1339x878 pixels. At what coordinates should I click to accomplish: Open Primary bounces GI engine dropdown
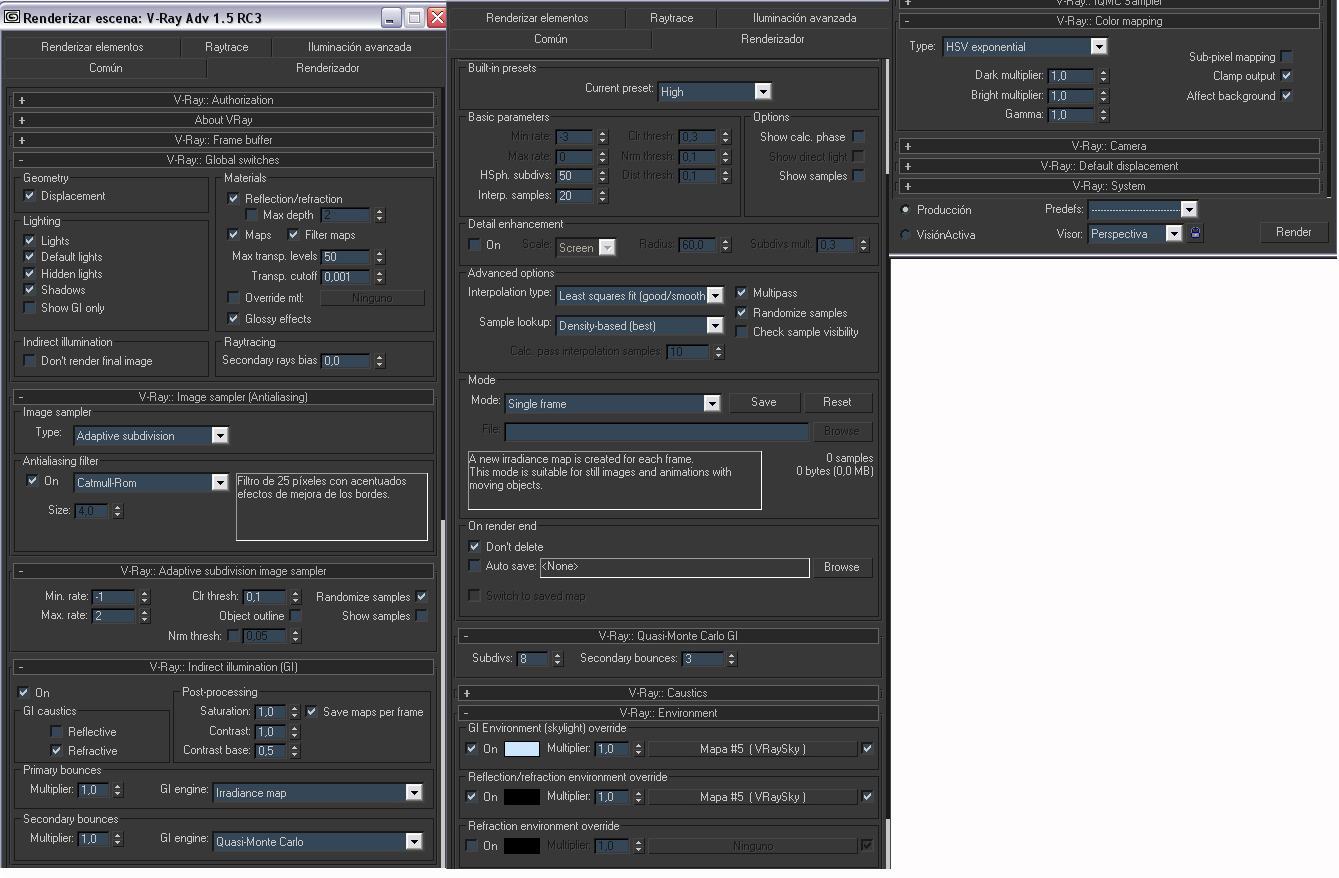[x=319, y=793]
